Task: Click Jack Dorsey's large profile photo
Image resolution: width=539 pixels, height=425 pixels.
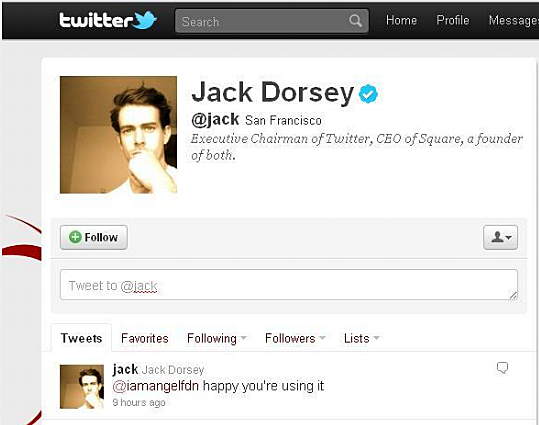Action: tap(119, 135)
